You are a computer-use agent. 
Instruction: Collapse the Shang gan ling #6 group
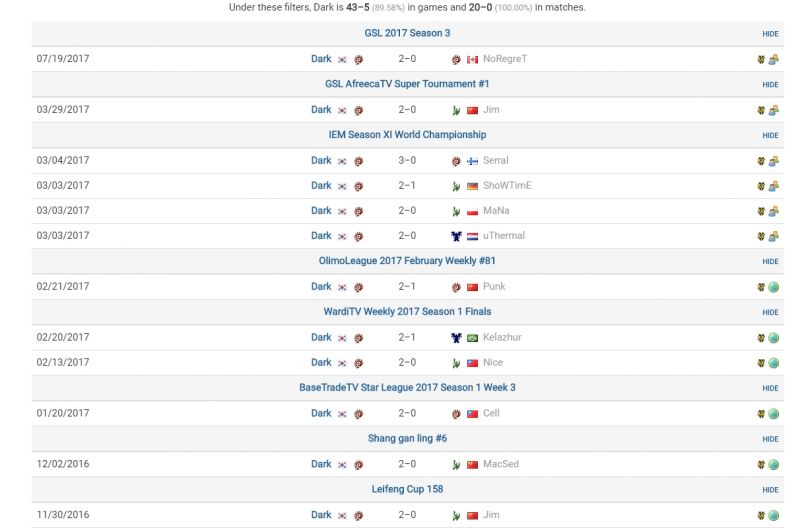point(770,439)
